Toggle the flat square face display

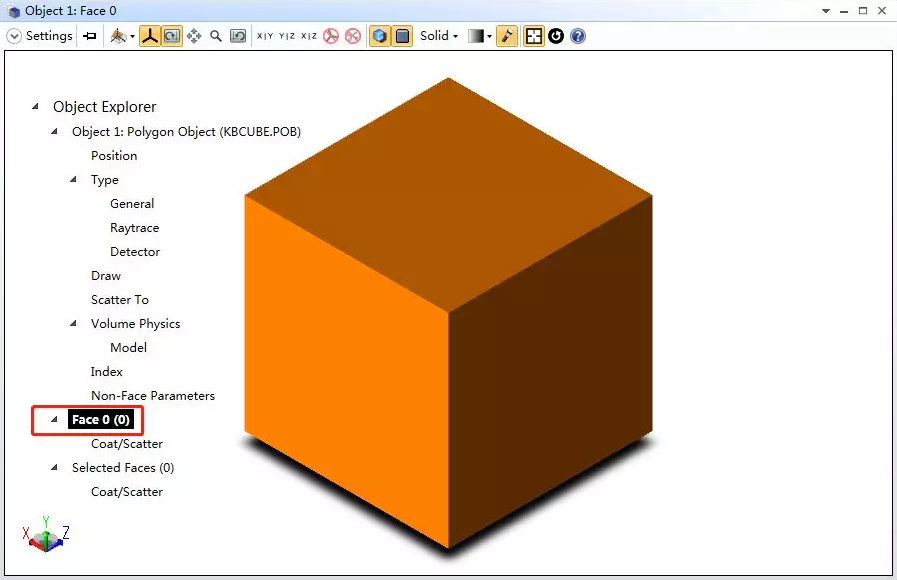tap(402, 36)
